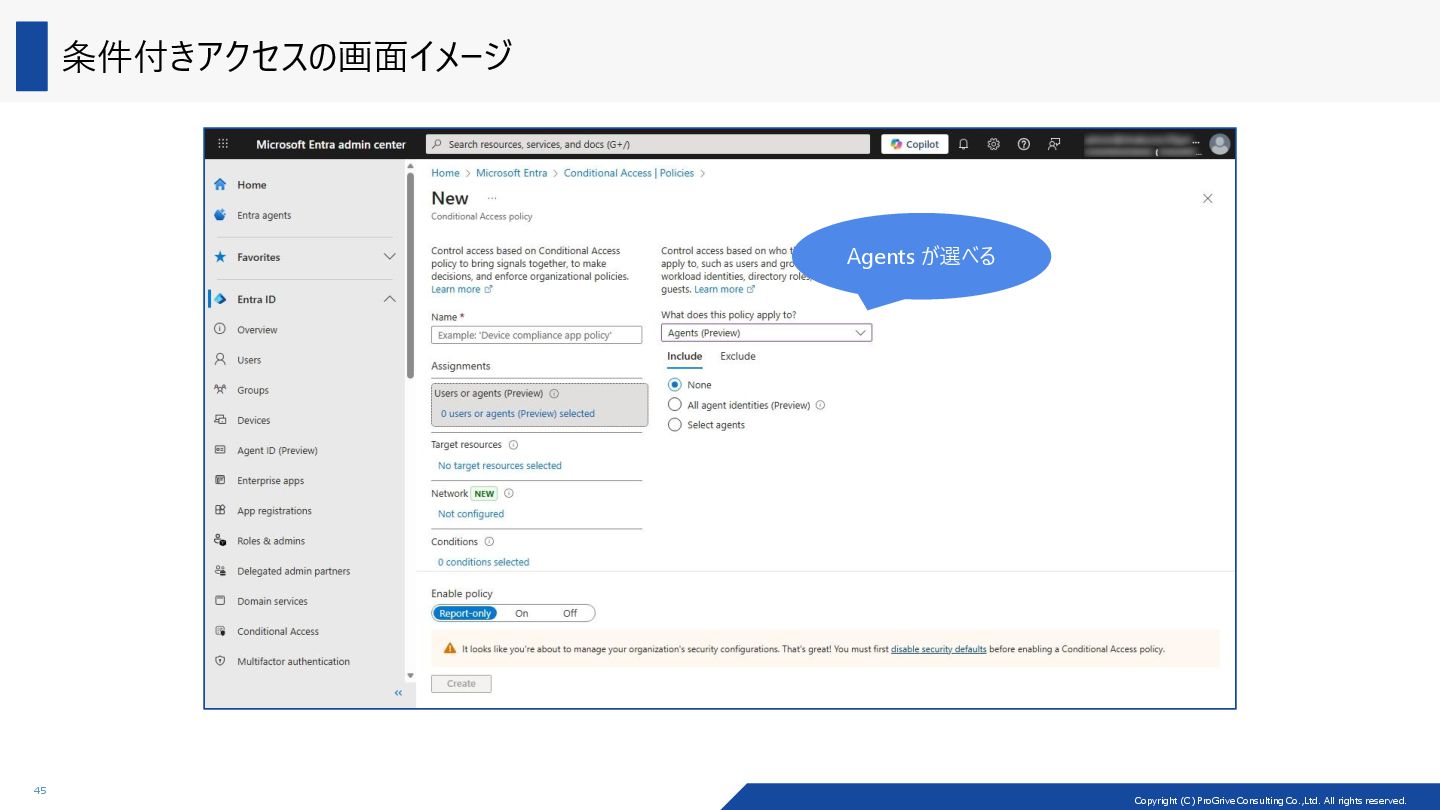
Task: Click the policy Name input field
Action: [537, 335]
